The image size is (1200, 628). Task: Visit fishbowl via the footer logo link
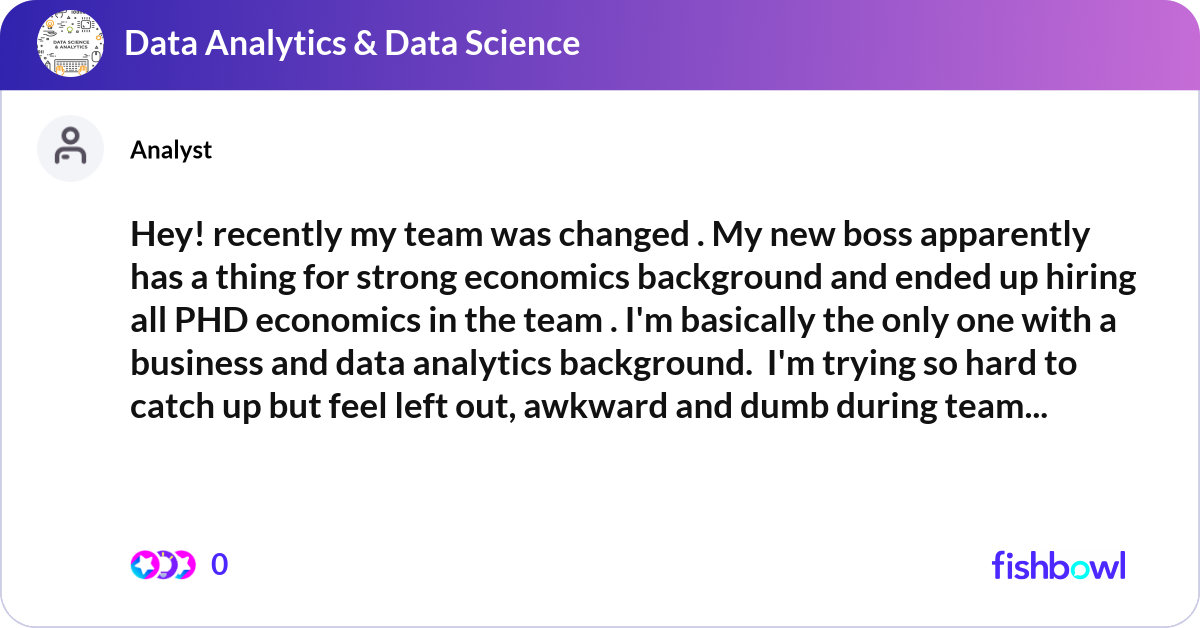[x=1058, y=565]
